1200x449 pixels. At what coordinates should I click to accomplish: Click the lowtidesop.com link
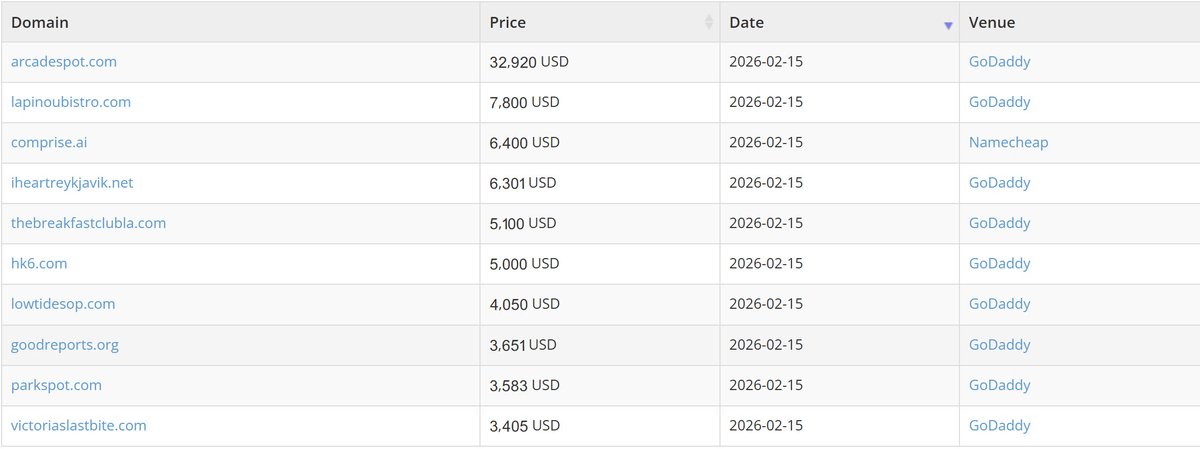63,304
